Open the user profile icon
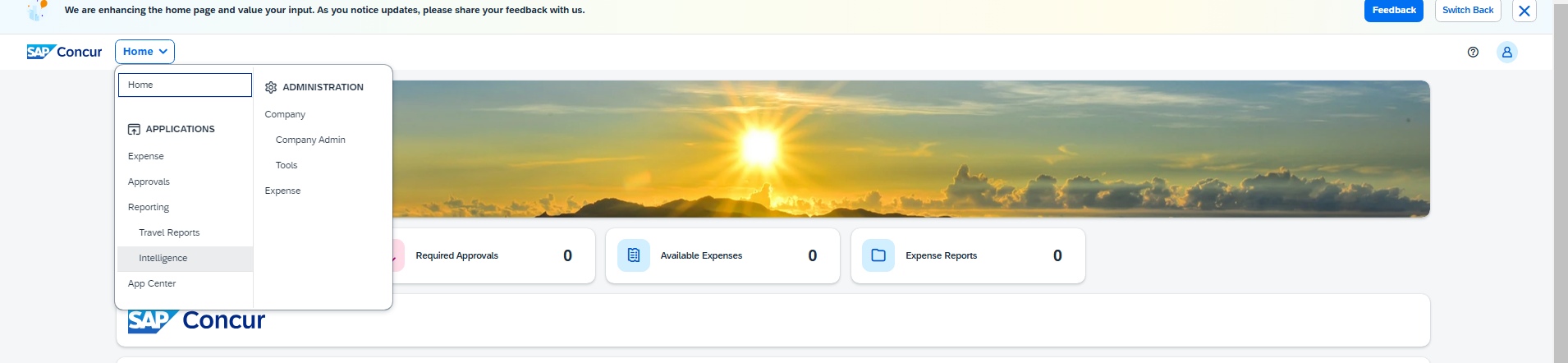1568x363 pixels. (1506, 52)
